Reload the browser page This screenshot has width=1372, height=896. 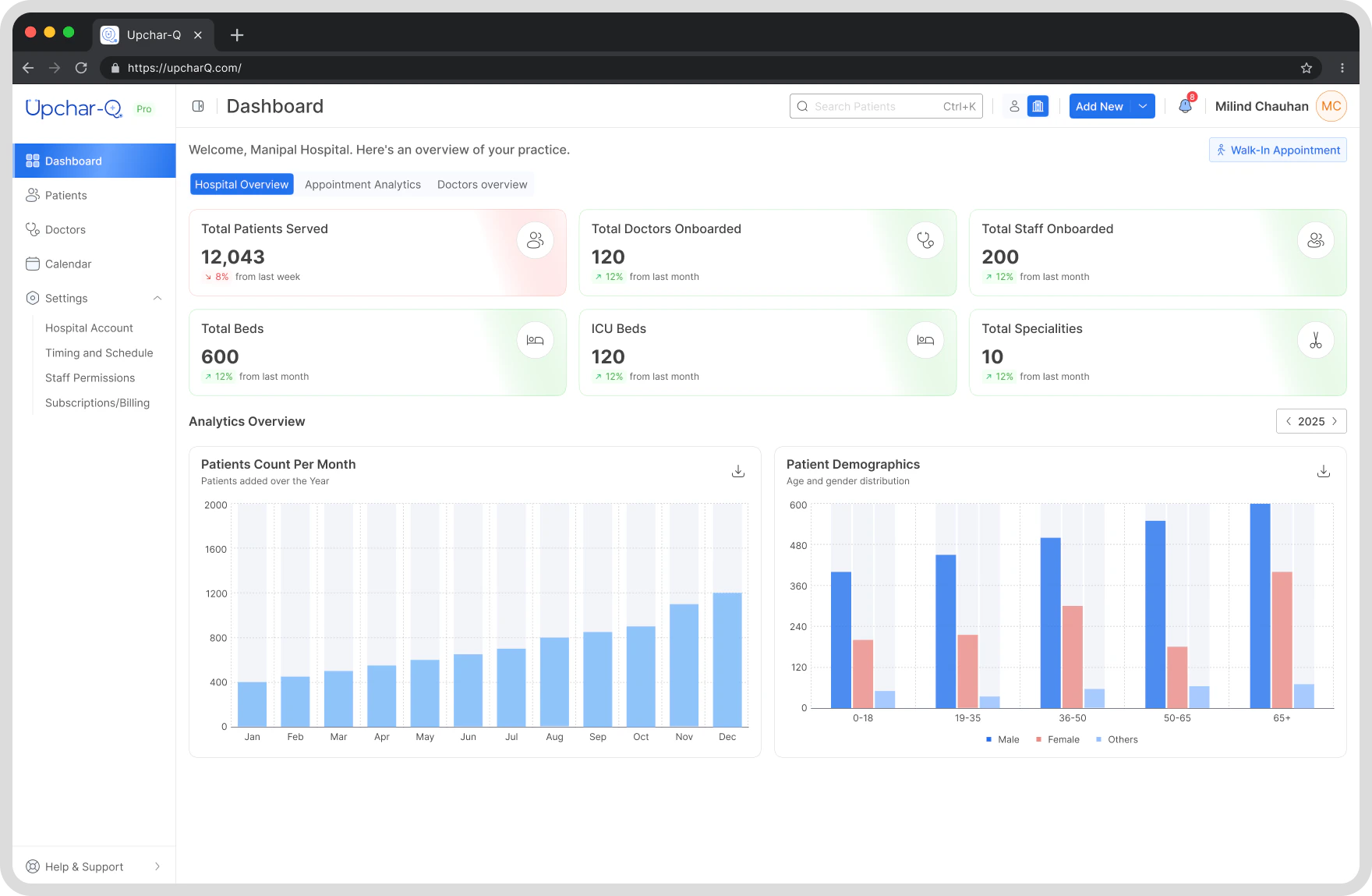click(x=81, y=68)
